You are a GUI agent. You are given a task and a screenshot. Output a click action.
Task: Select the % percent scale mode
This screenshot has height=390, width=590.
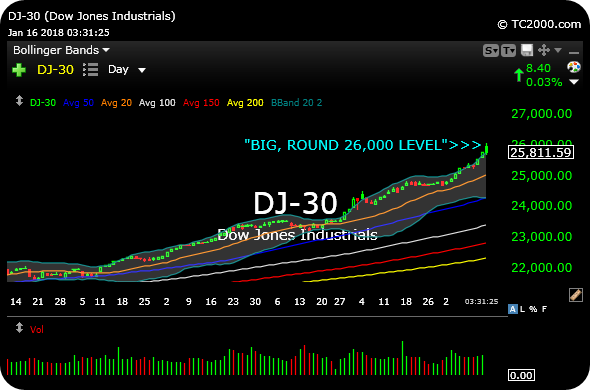click(x=533, y=309)
